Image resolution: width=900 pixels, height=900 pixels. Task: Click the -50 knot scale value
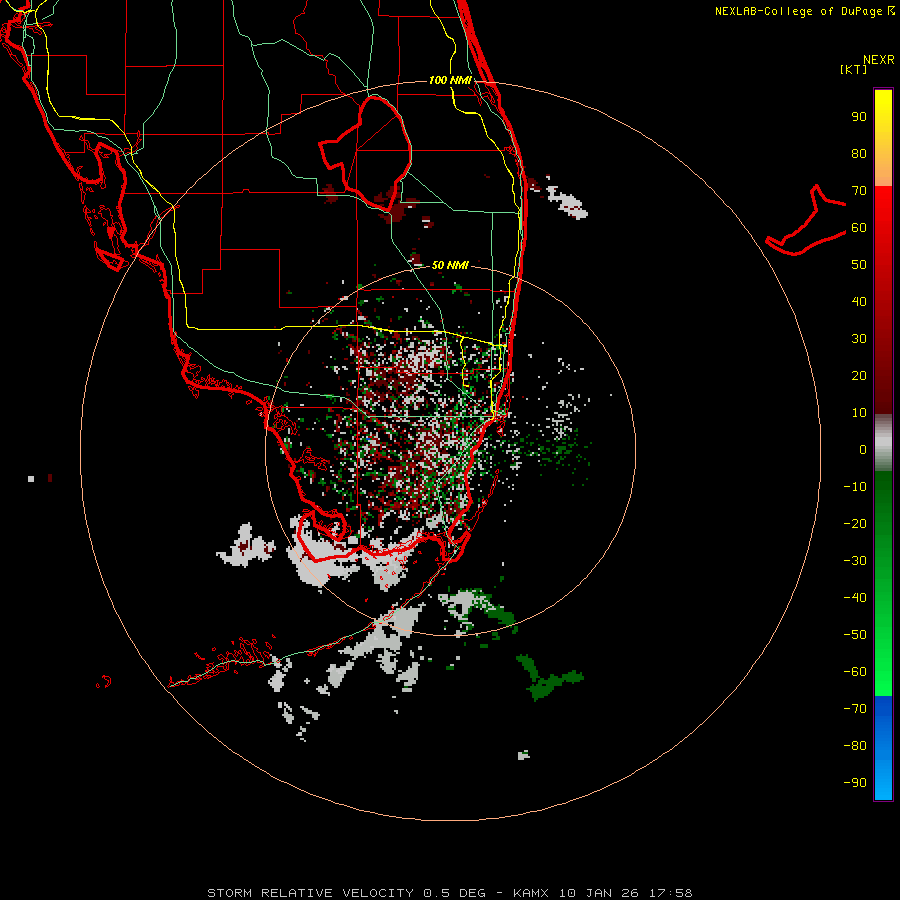click(855, 635)
